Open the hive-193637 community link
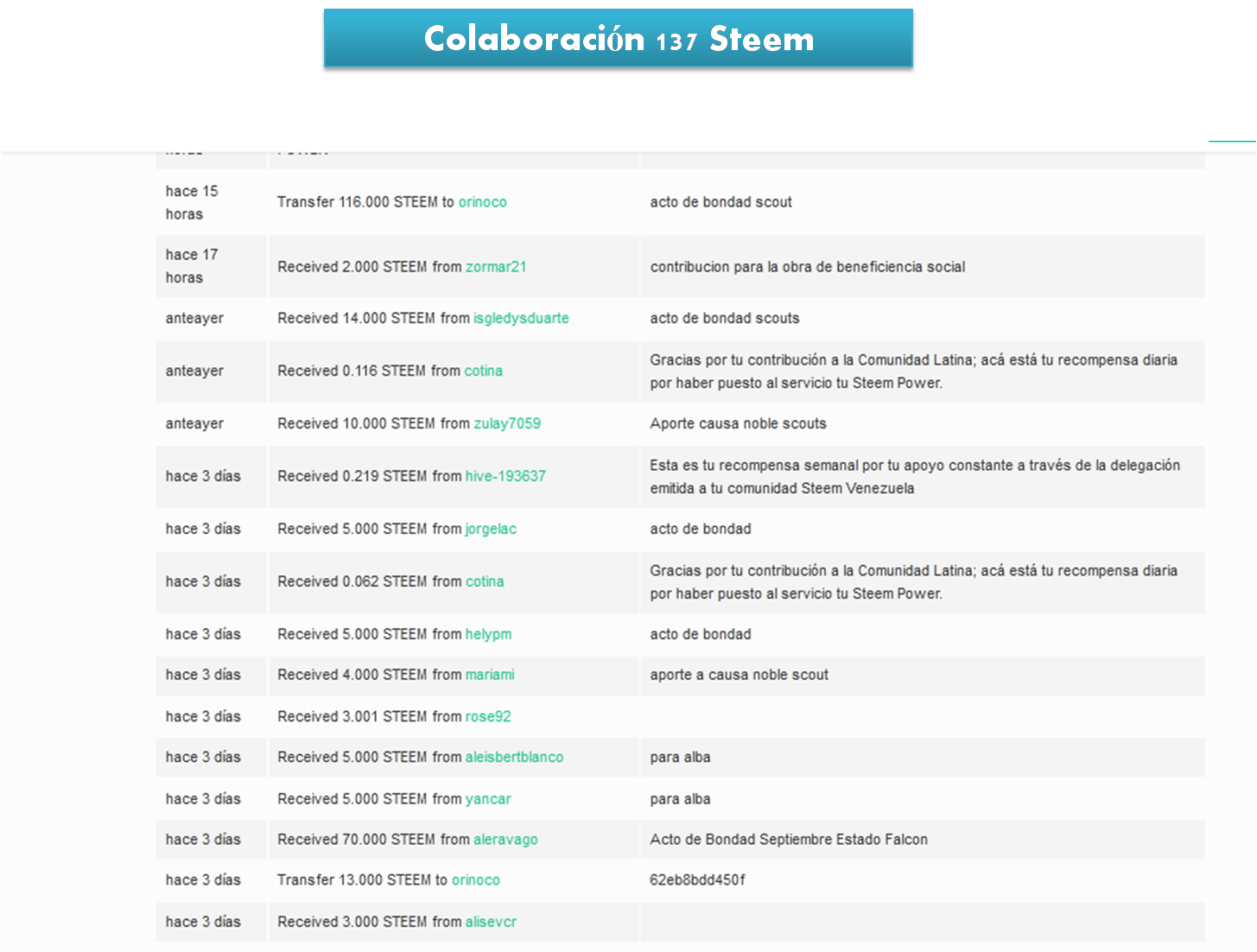This screenshot has width=1257, height=952. click(505, 476)
